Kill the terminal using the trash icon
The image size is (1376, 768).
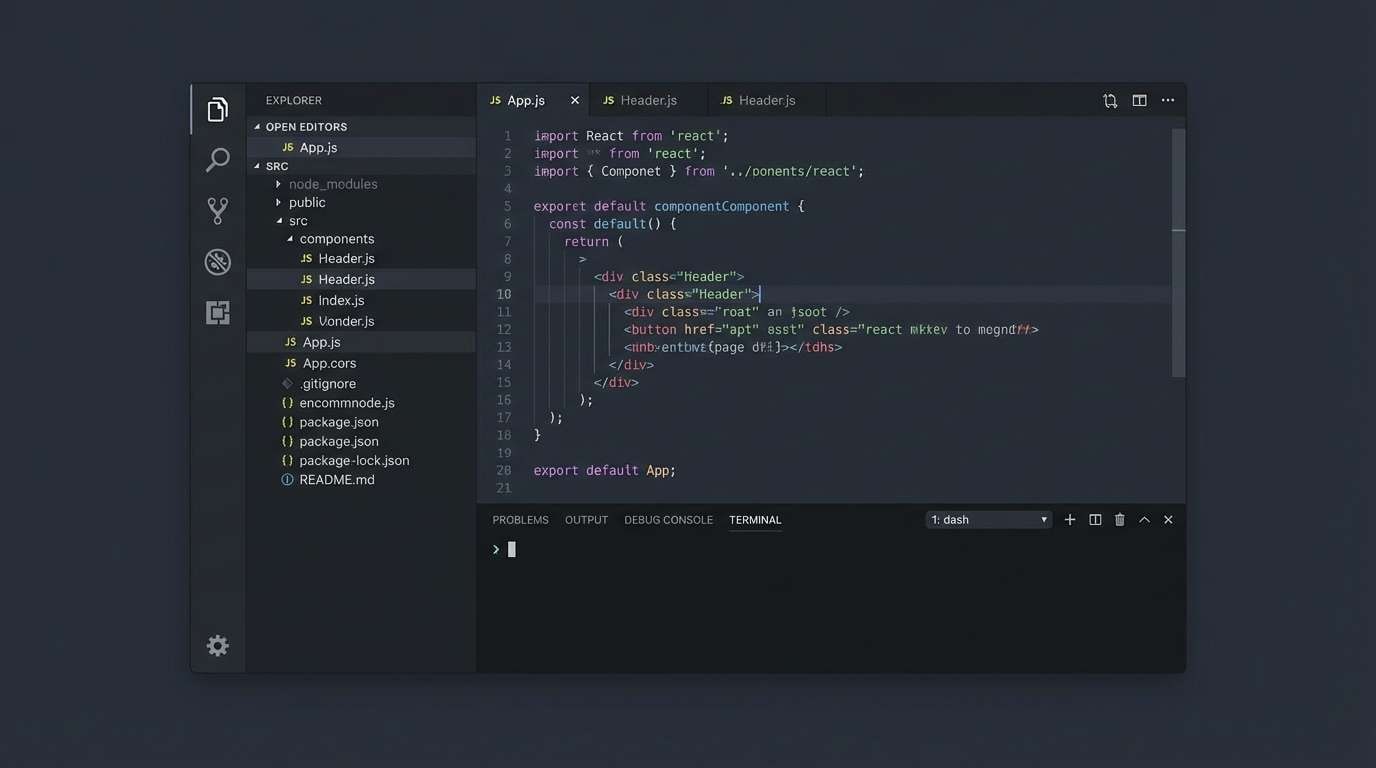[x=1119, y=519]
